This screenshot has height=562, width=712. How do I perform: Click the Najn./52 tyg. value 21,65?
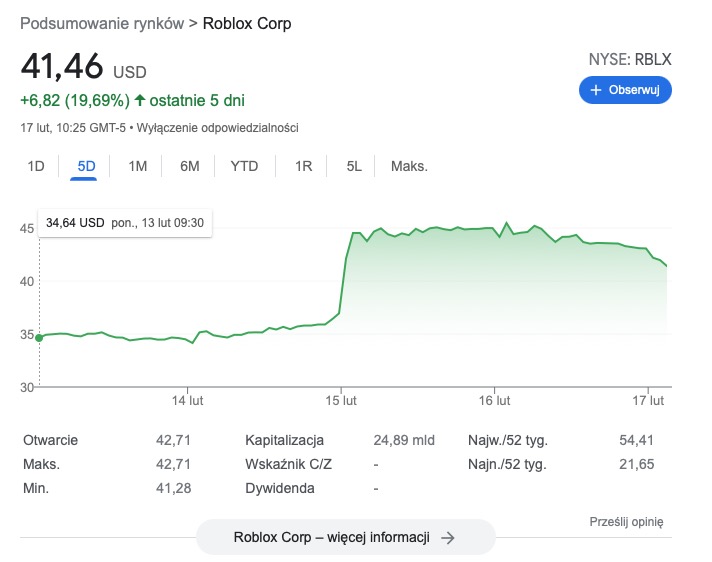tap(637, 464)
